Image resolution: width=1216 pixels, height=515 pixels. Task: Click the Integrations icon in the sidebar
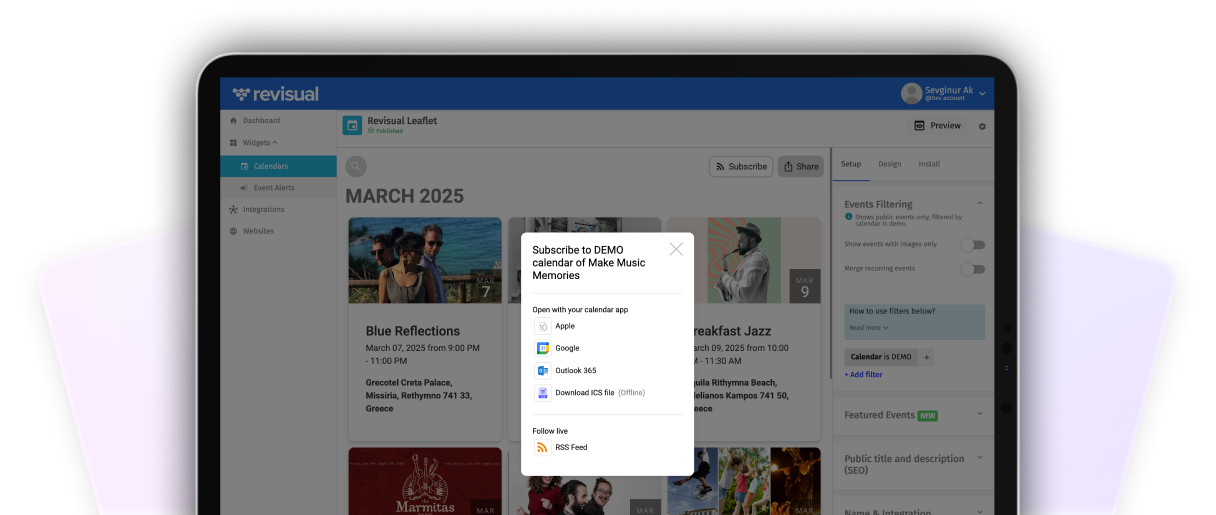[x=233, y=210]
